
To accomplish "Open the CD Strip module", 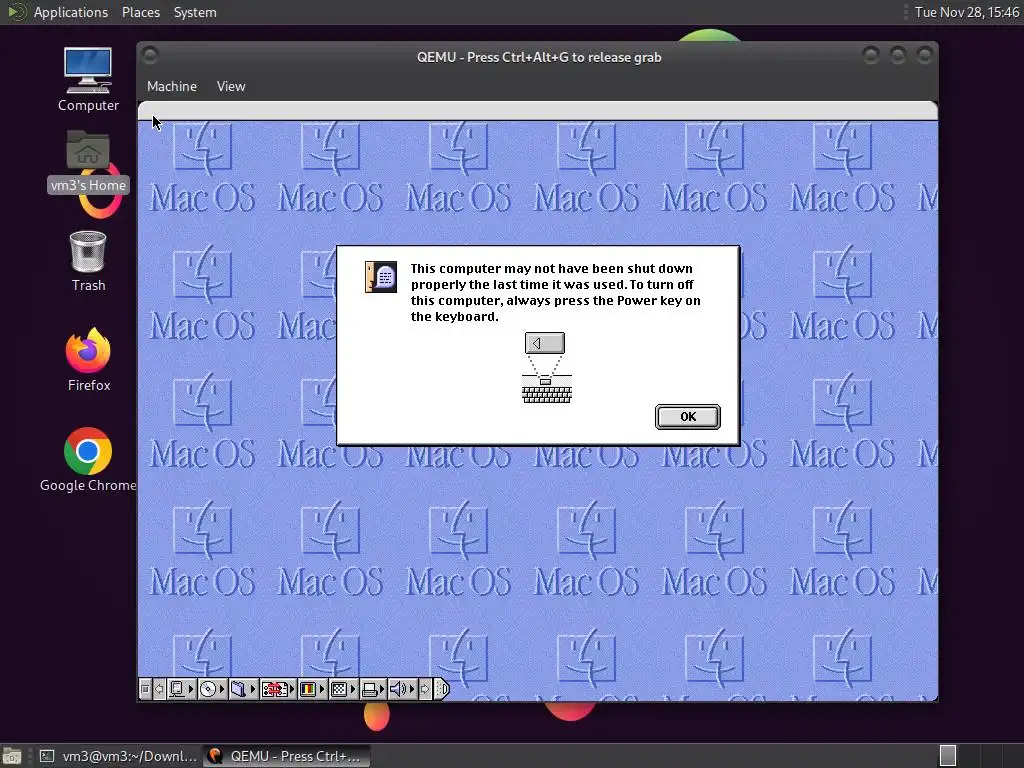I will [x=208, y=689].
